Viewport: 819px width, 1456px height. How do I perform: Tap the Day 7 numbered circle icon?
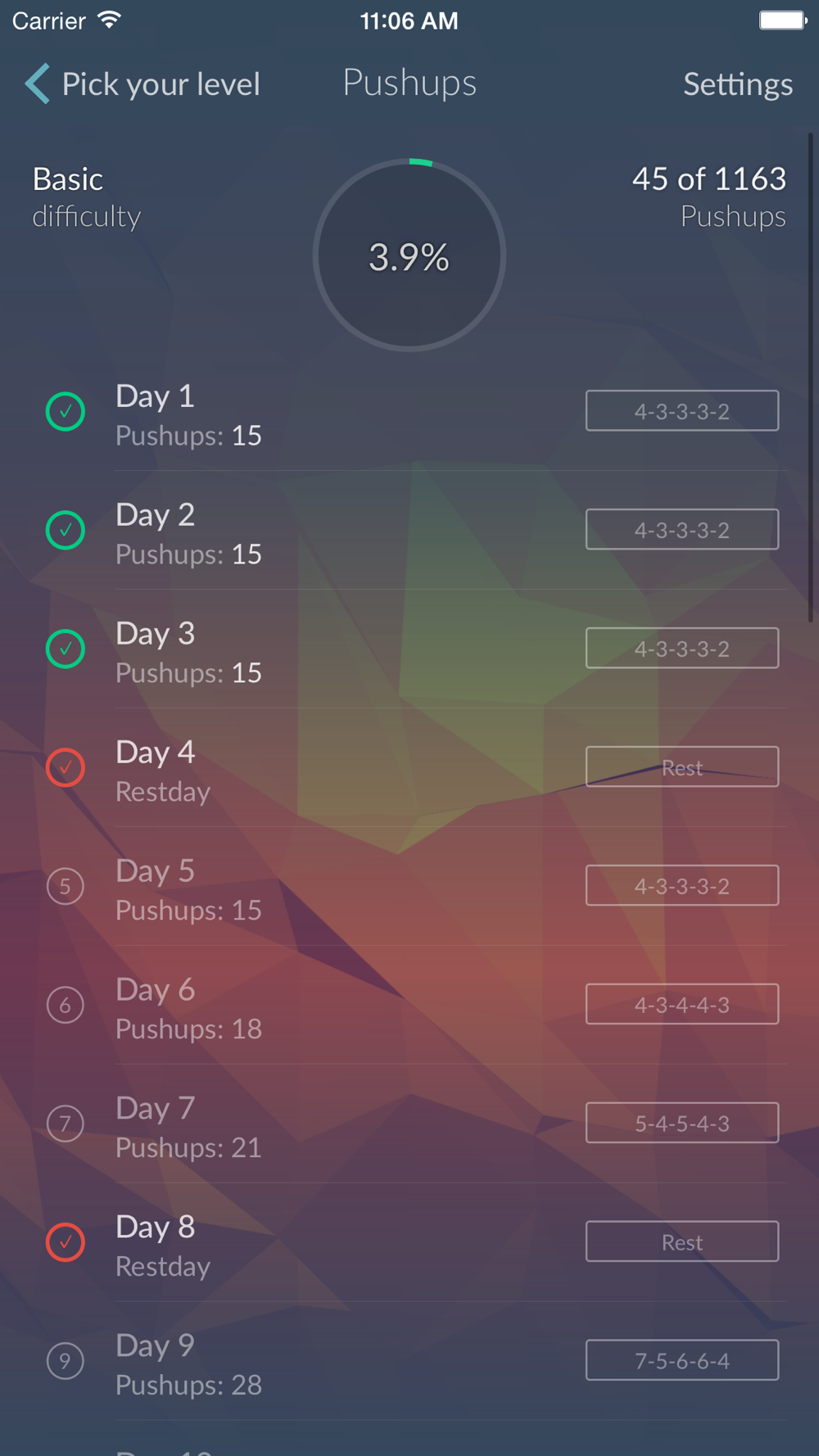[x=66, y=1124]
